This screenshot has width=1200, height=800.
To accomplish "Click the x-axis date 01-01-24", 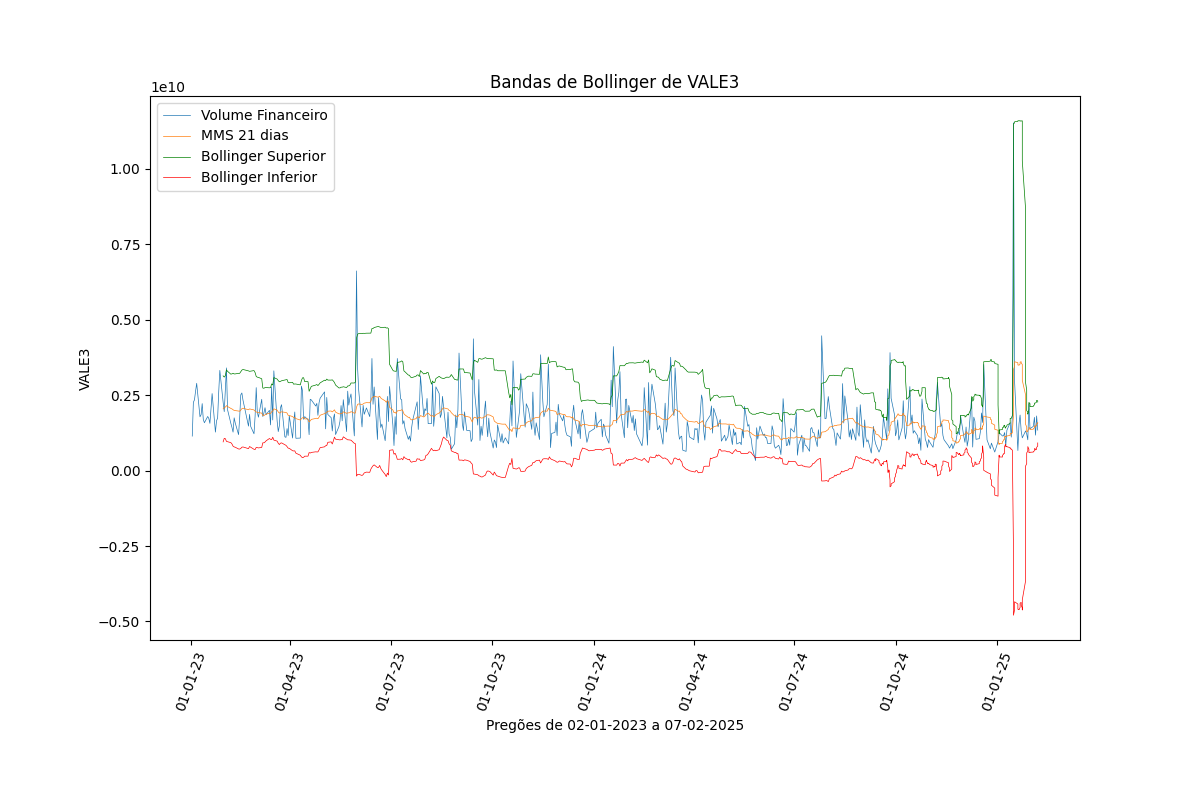I will coord(592,681).
